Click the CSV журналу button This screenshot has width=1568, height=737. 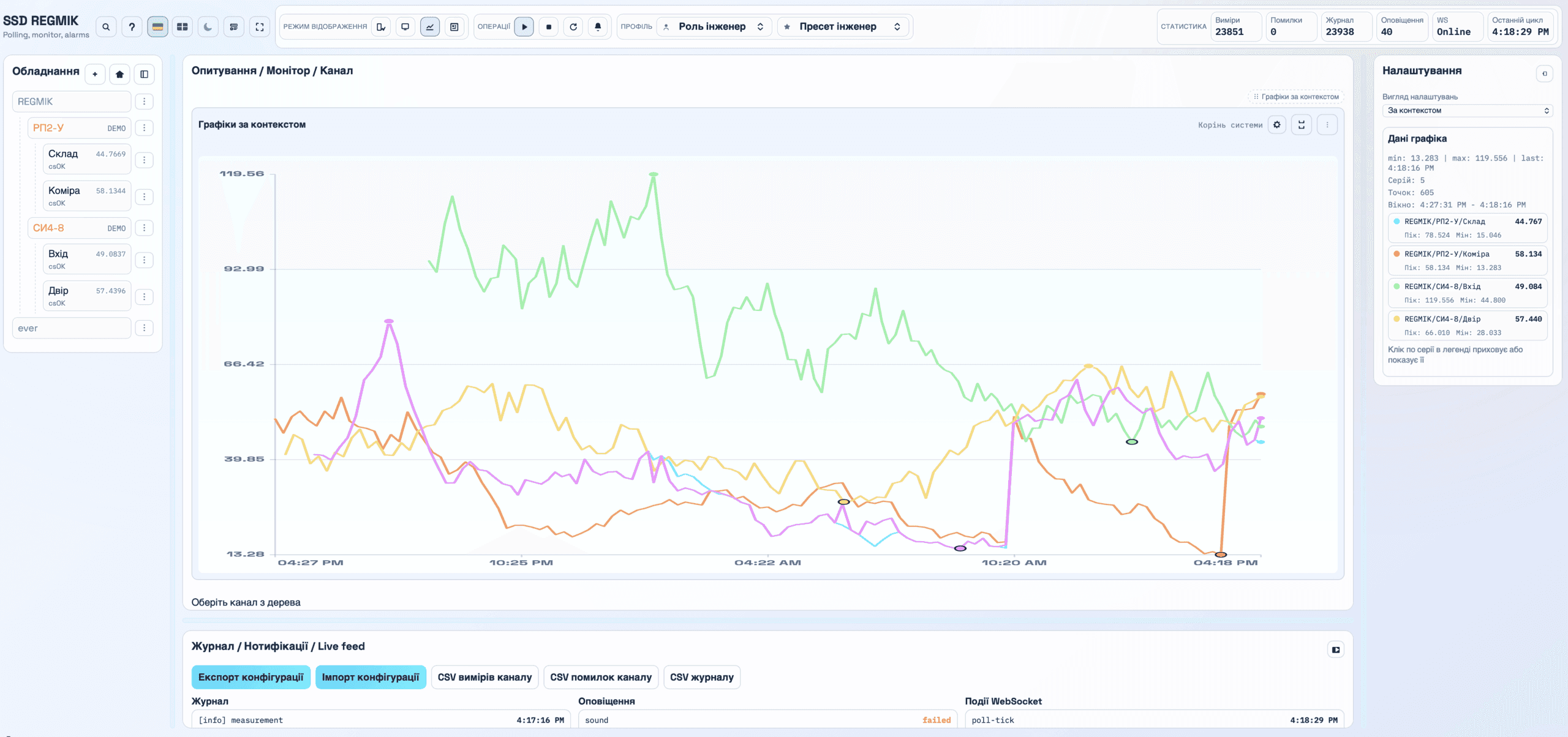click(702, 677)
